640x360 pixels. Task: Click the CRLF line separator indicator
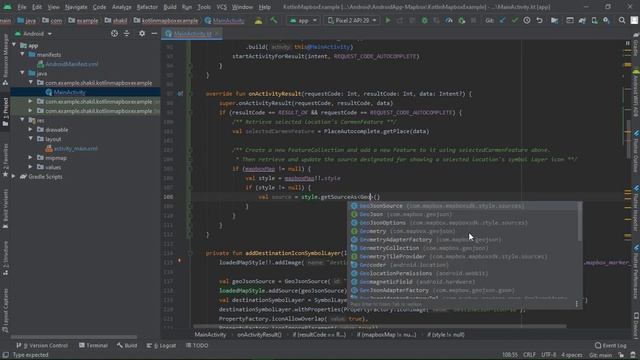pos(529,355)
